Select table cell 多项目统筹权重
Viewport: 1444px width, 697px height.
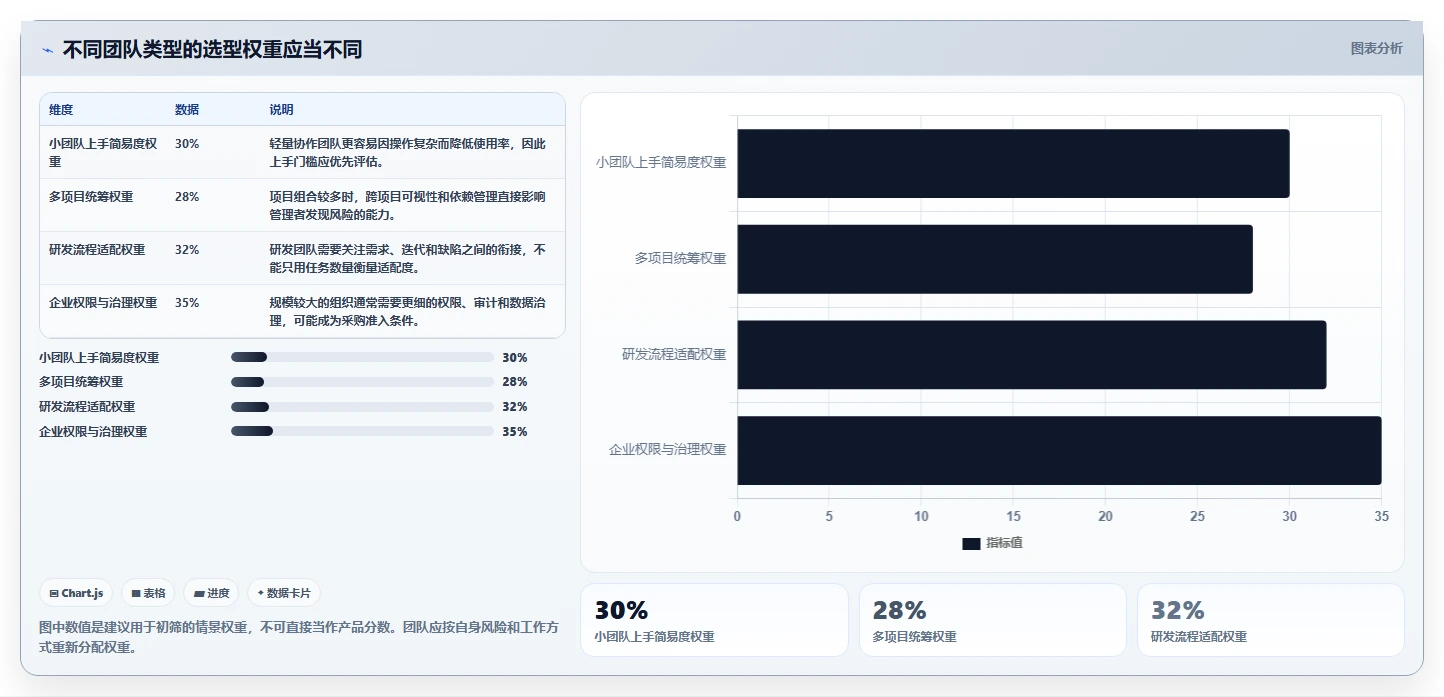click(91, 197)
